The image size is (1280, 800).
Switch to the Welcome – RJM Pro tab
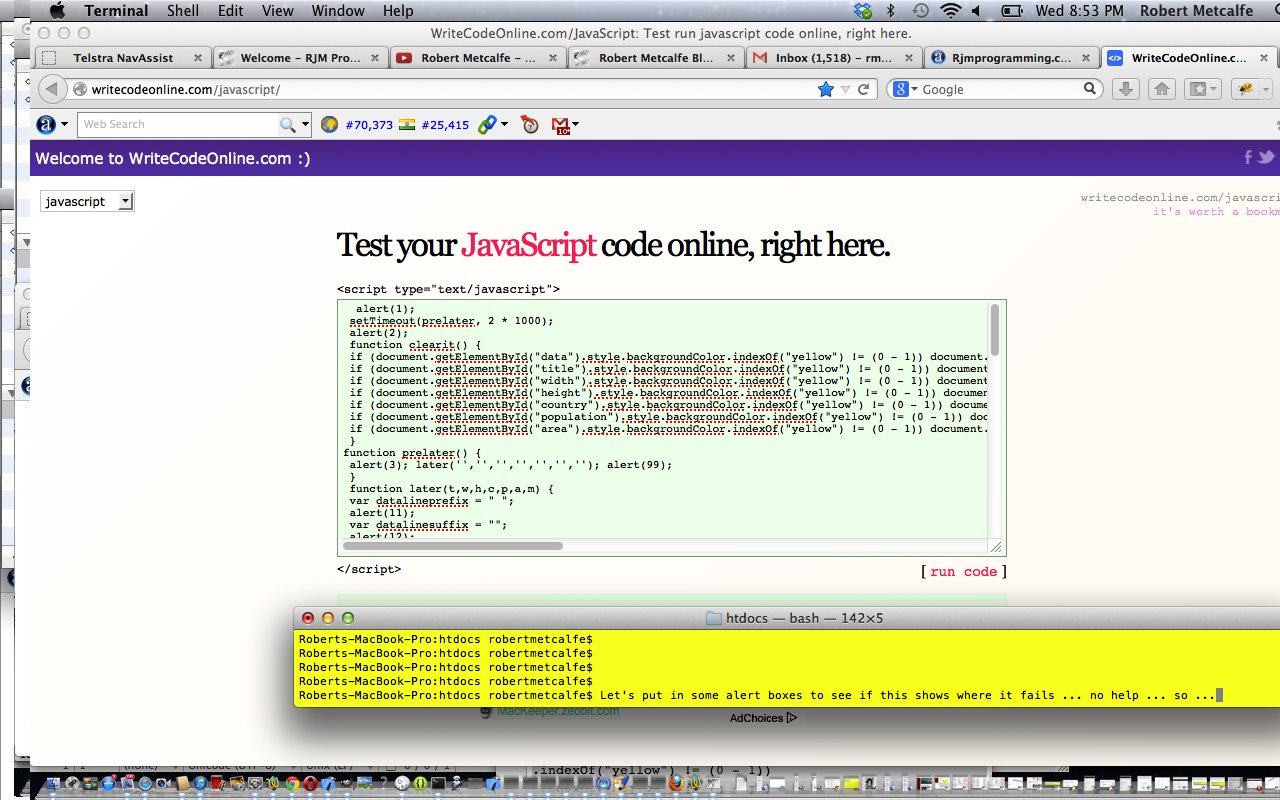pos(300,58)
